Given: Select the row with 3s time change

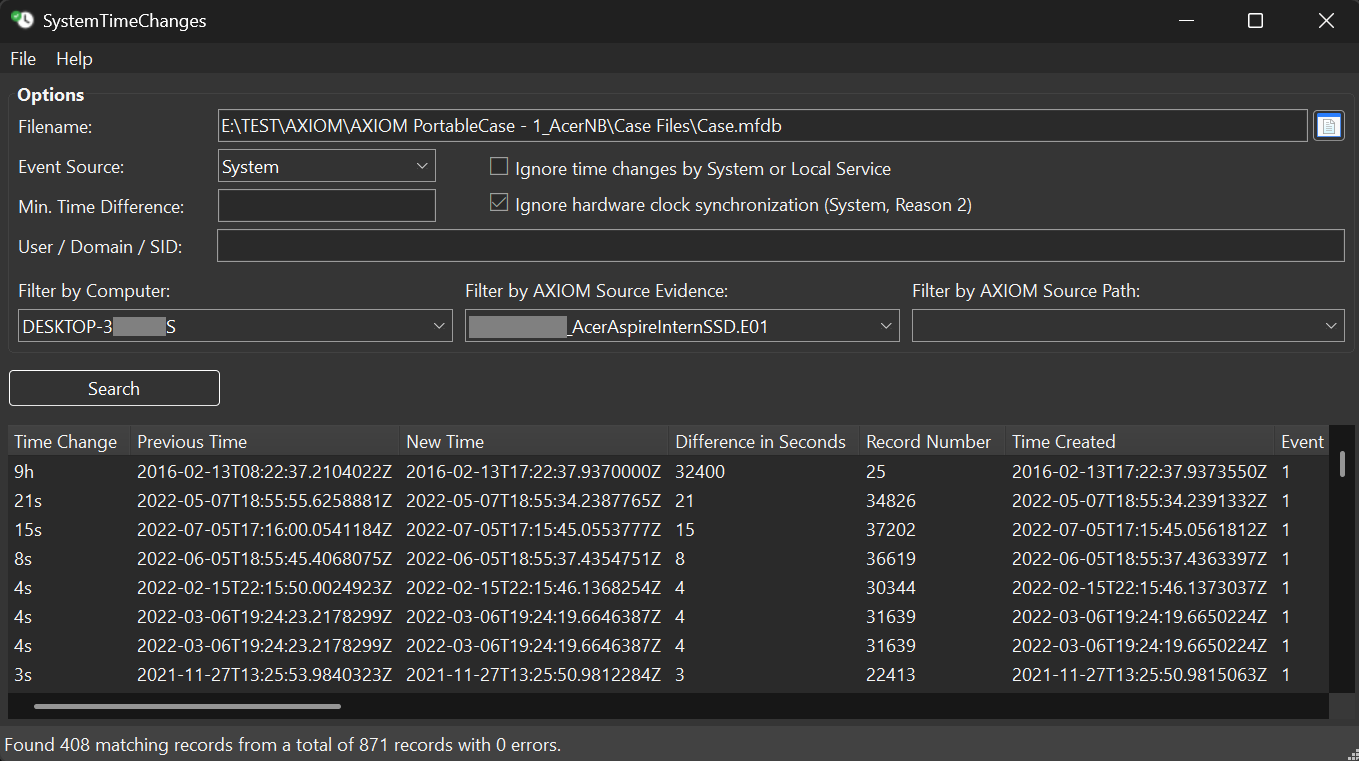Looking at the screenshot, I should (669, 675).
